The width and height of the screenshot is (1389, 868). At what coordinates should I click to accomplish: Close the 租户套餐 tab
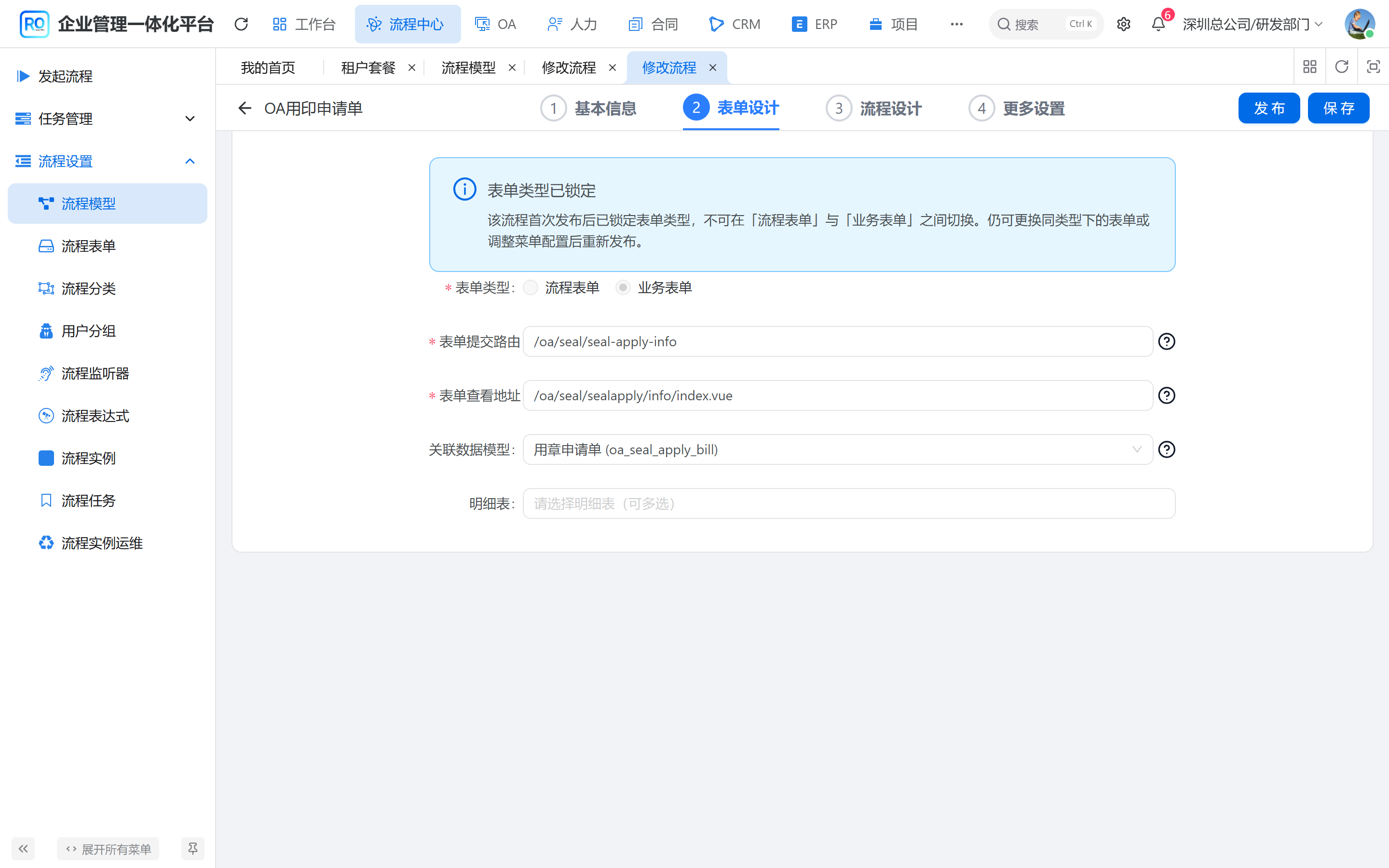click(411, 68)
